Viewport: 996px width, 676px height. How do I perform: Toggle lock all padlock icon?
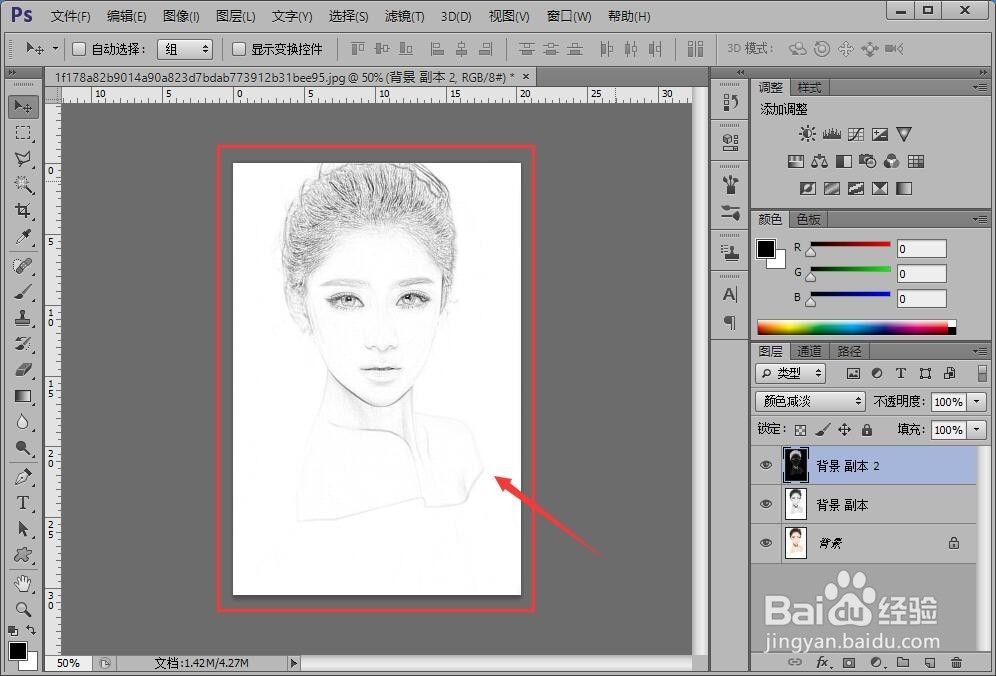coord(866,430)
